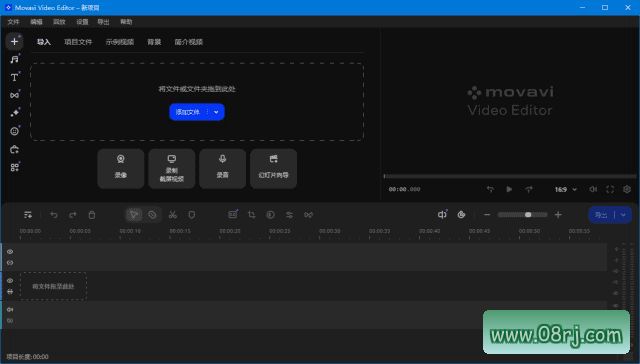640x364 pixels.
Task: Open the color adjustments half-circle icon
Action: click(270, 215)
